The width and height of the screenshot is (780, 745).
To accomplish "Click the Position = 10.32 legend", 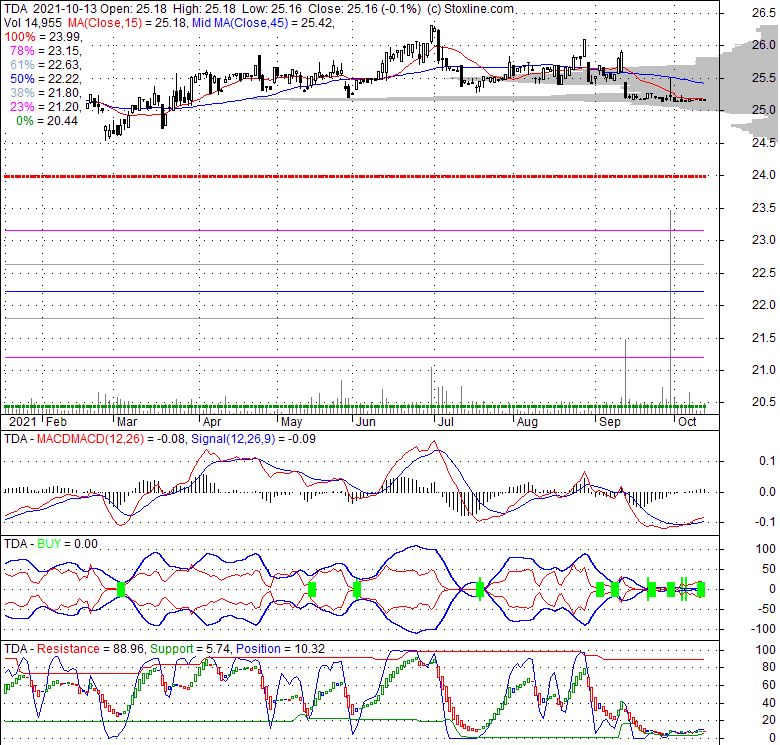I will click(280, 649).
